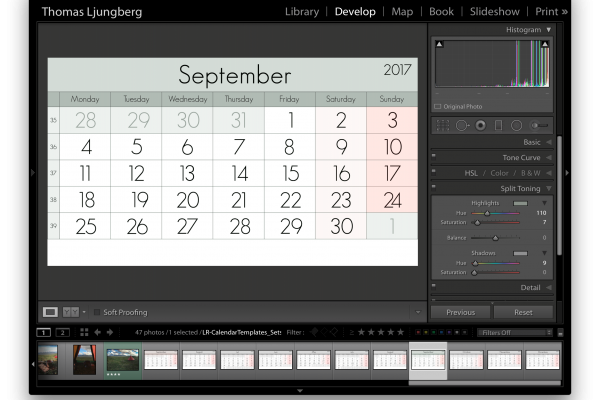This screenshot has height=400, width=600.
Task: Toggle highlight clipping indicator in the histogram
Action: click(545, 44)
